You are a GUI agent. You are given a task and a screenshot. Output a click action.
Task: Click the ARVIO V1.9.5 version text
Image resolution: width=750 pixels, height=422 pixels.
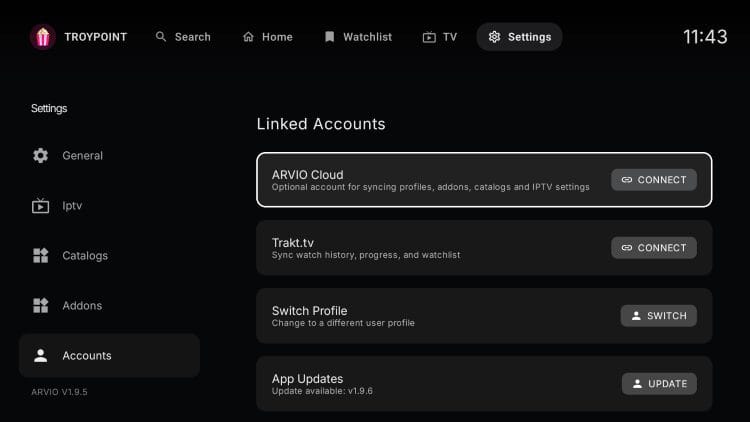pyautogui.click(x=59, y=392)
